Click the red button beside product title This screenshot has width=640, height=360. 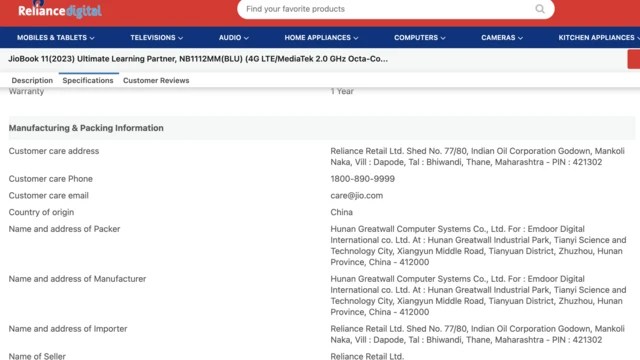633,59
